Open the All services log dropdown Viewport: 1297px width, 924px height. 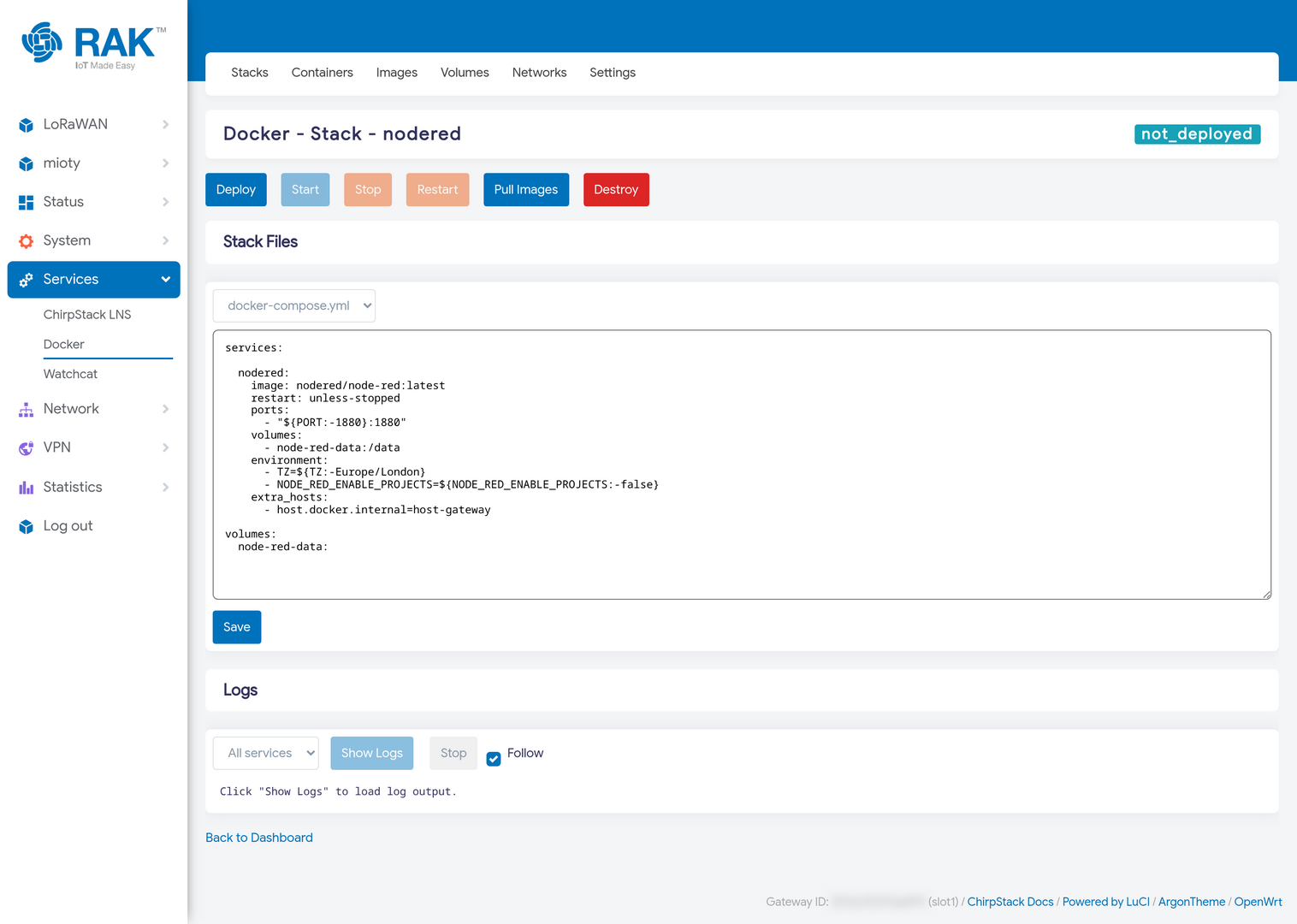pyautogui.click(x=266, y=753)
